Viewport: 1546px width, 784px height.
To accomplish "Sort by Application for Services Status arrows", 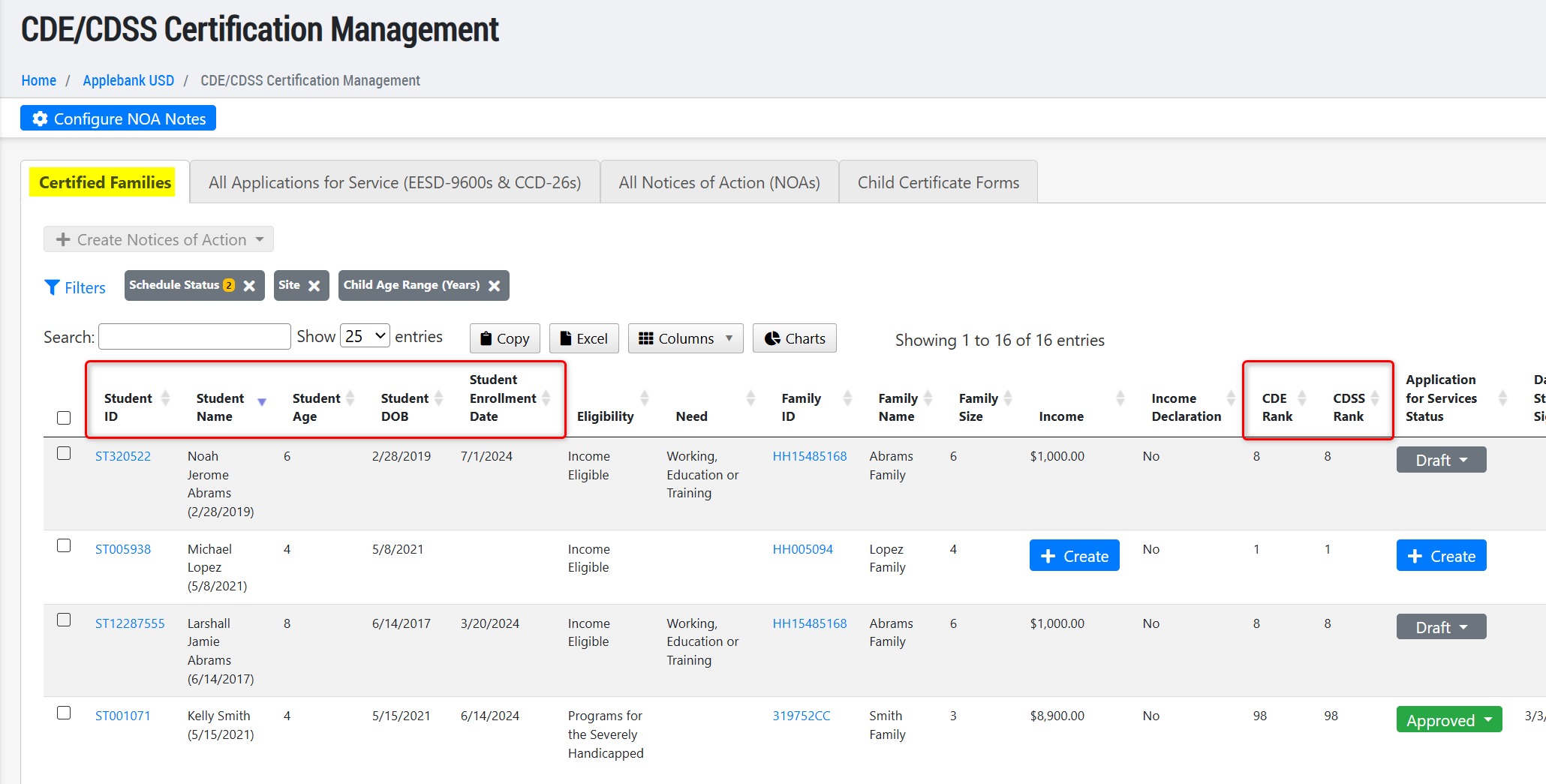I will pyautogui.click(x=1502, y=398).
